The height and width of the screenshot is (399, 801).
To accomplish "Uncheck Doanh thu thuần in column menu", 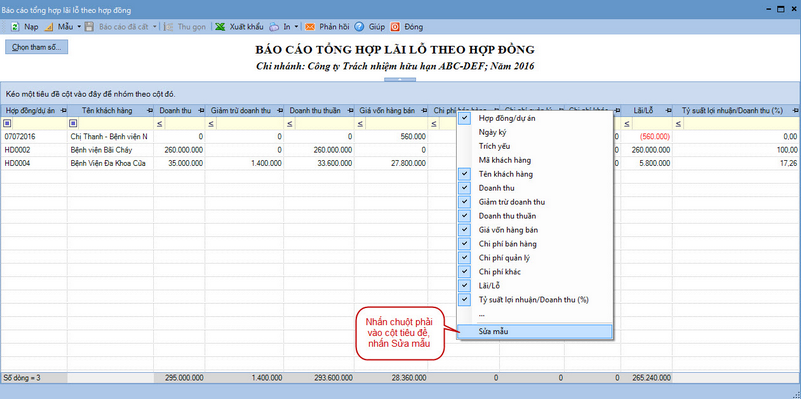I will [464, 216].
